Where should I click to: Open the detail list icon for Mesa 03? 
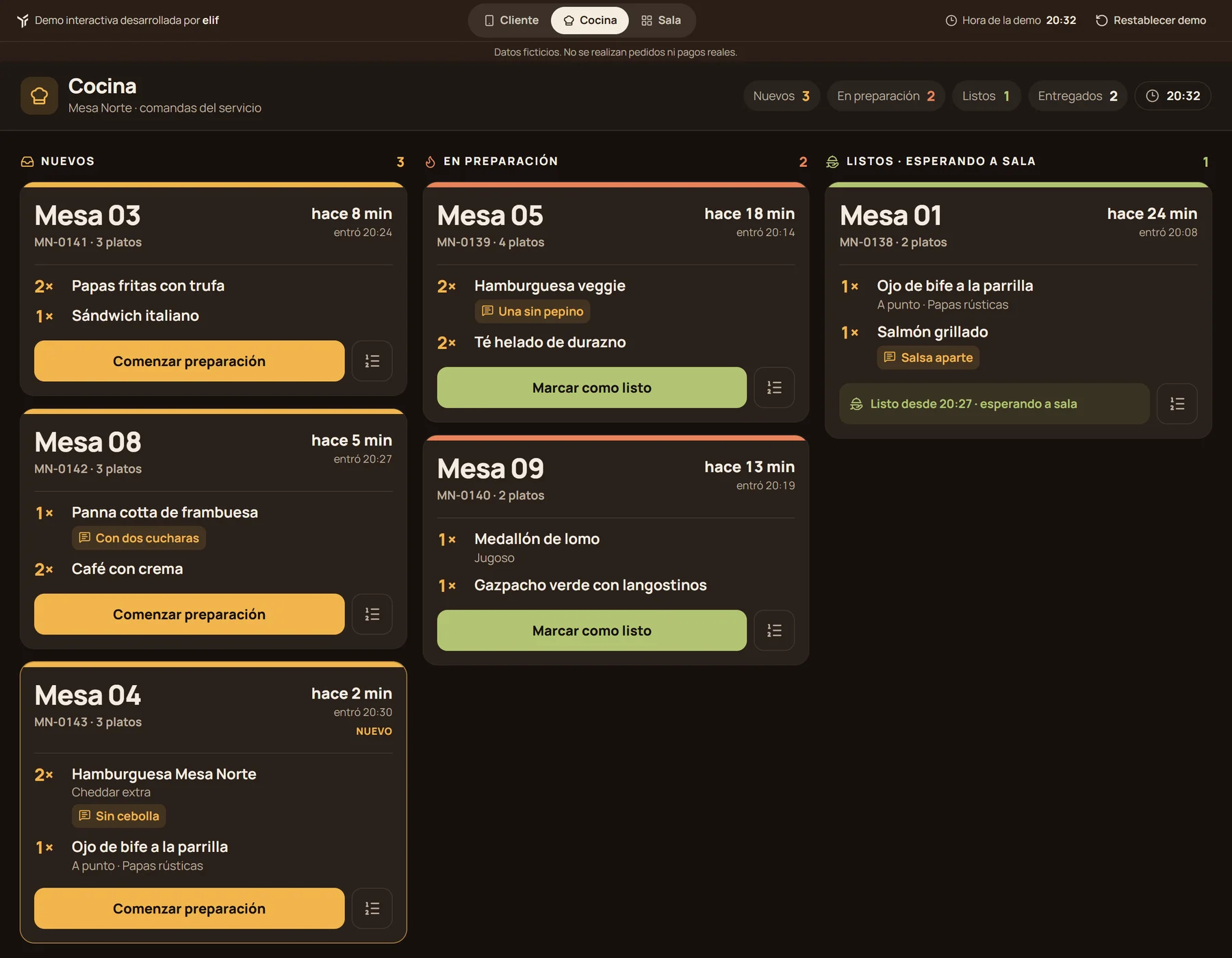(x=372, y=361)
